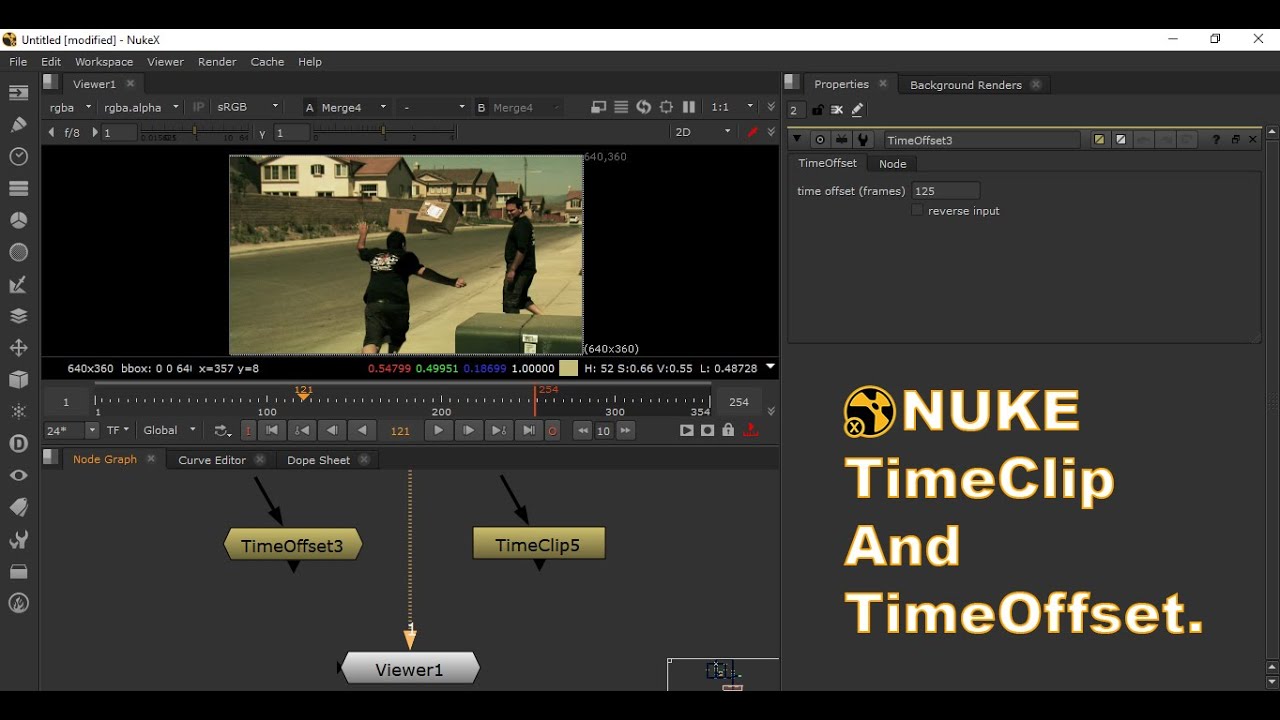Float the TimeOffset3 properties panel
The height and width of the screenshot is (720, 1280).
pos(1235,140)
